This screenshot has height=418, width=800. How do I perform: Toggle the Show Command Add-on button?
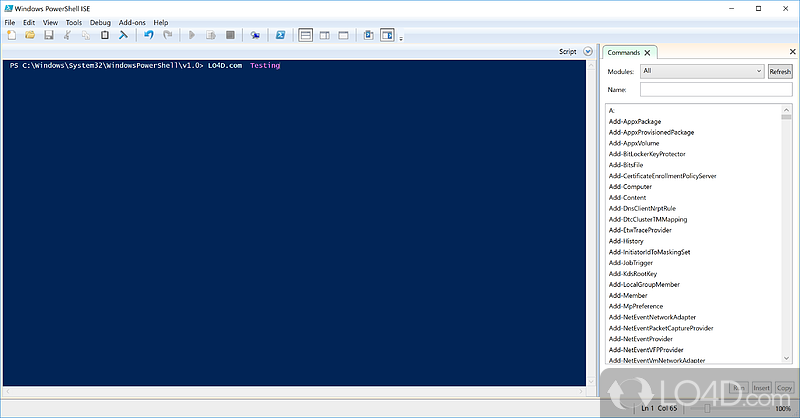click(x=387, y=35)
